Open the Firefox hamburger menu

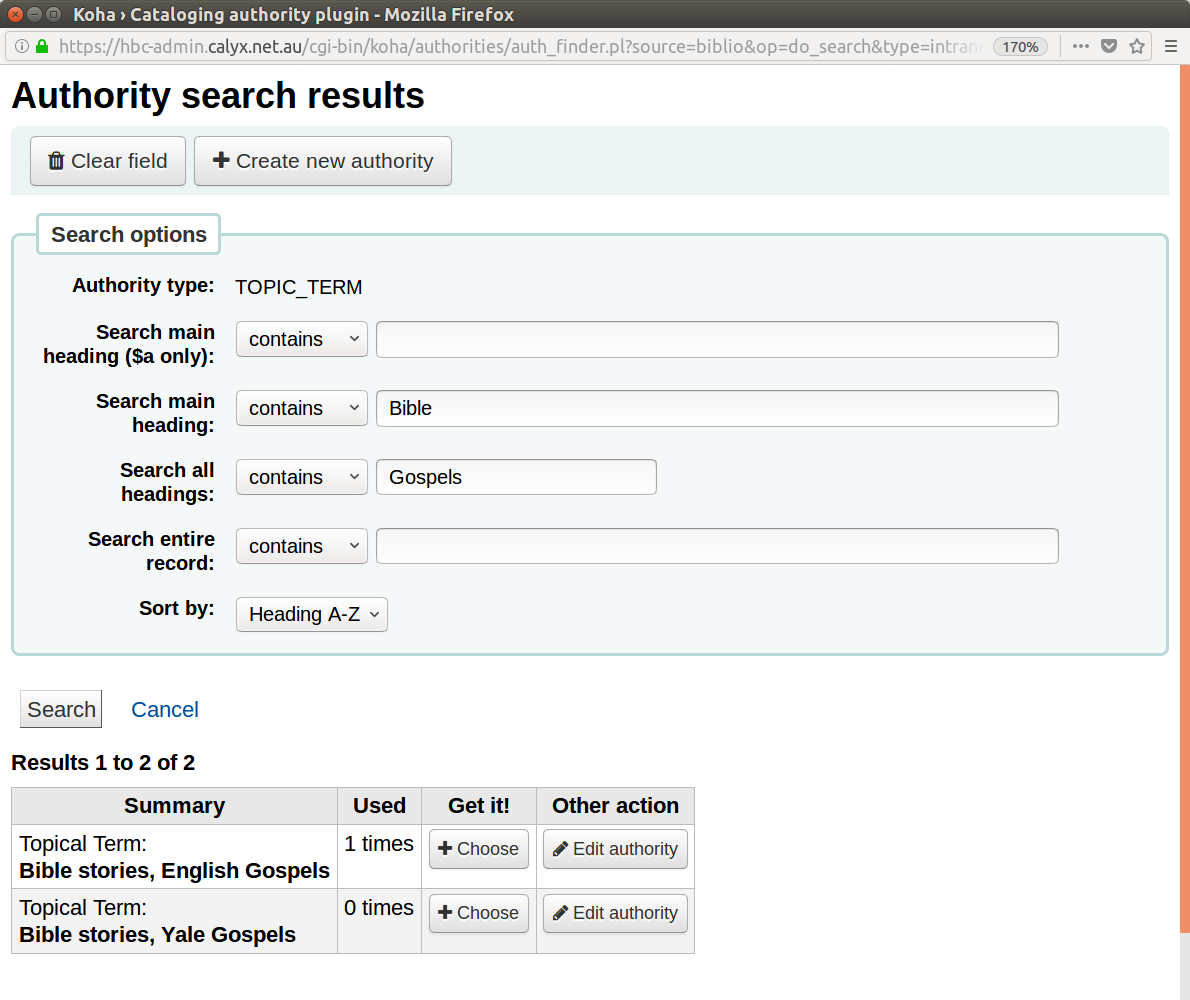1170,46
